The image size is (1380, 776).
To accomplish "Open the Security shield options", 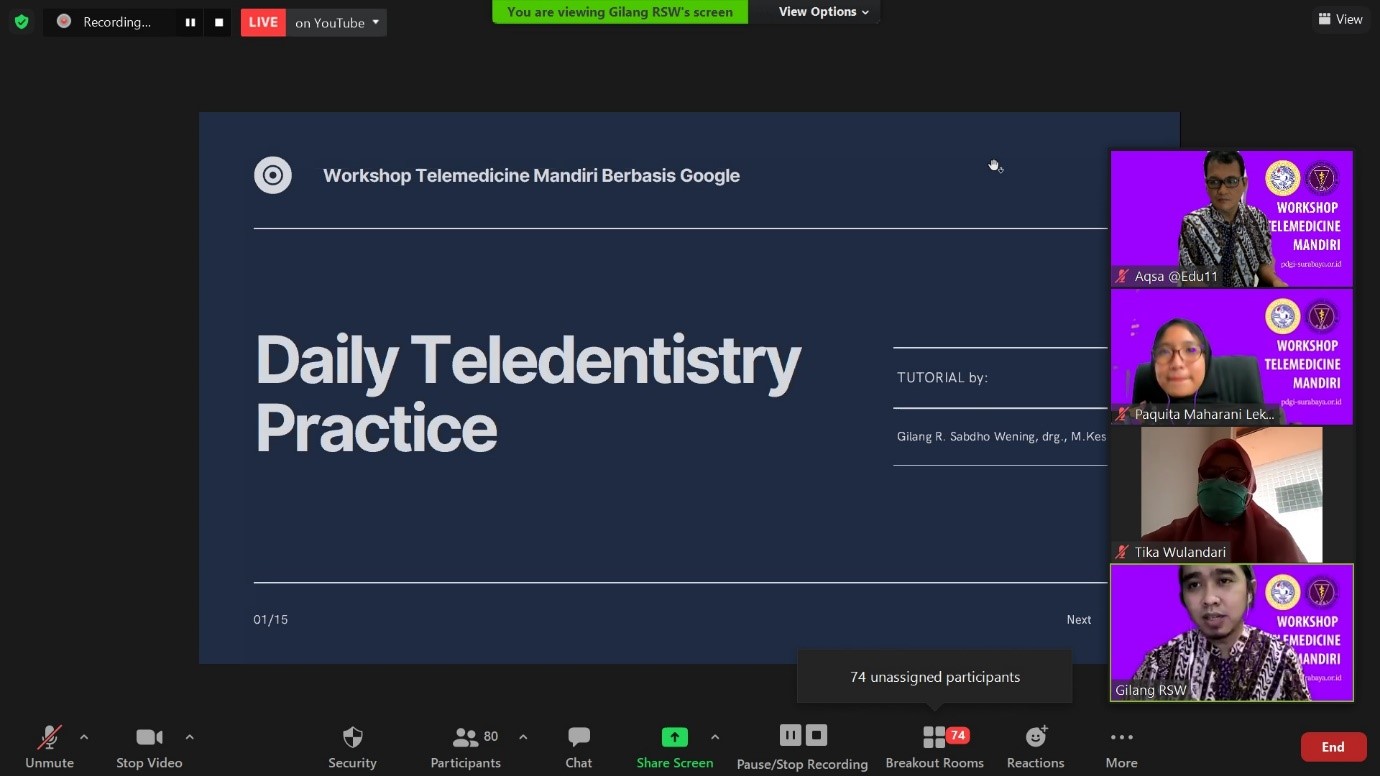I will (352, 746).
